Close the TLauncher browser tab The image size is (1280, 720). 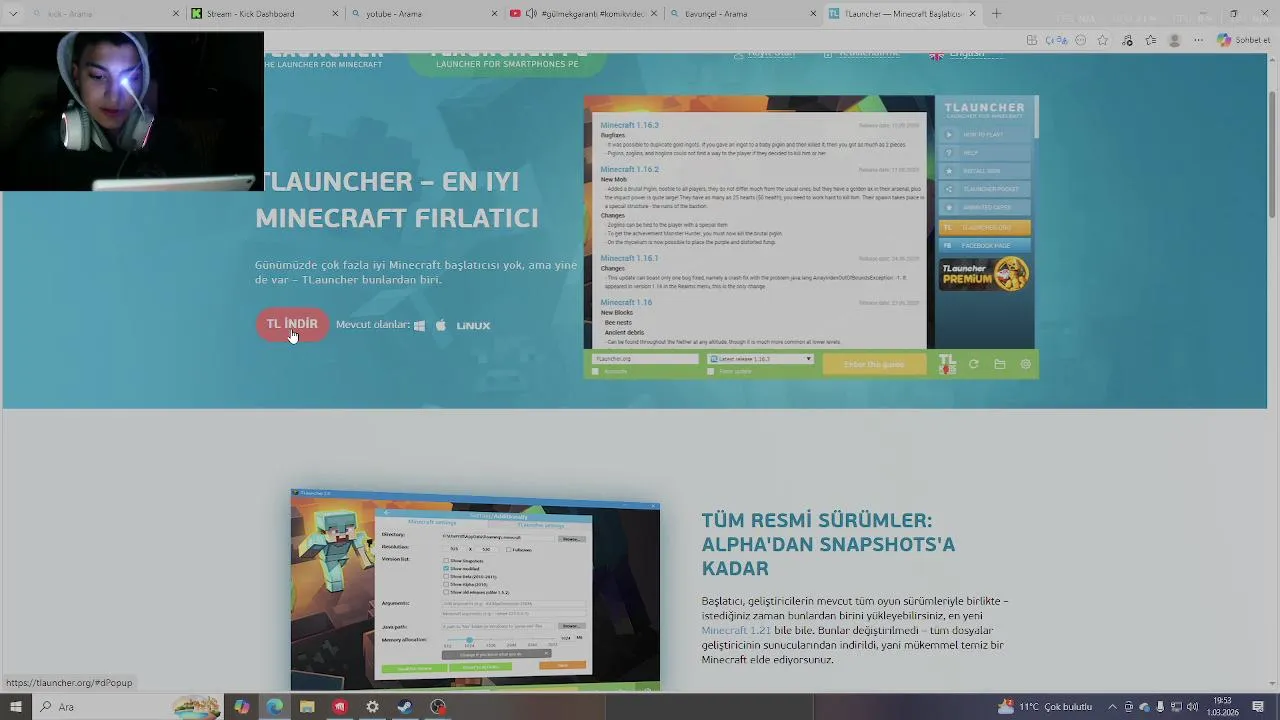[x=972, y=14]
